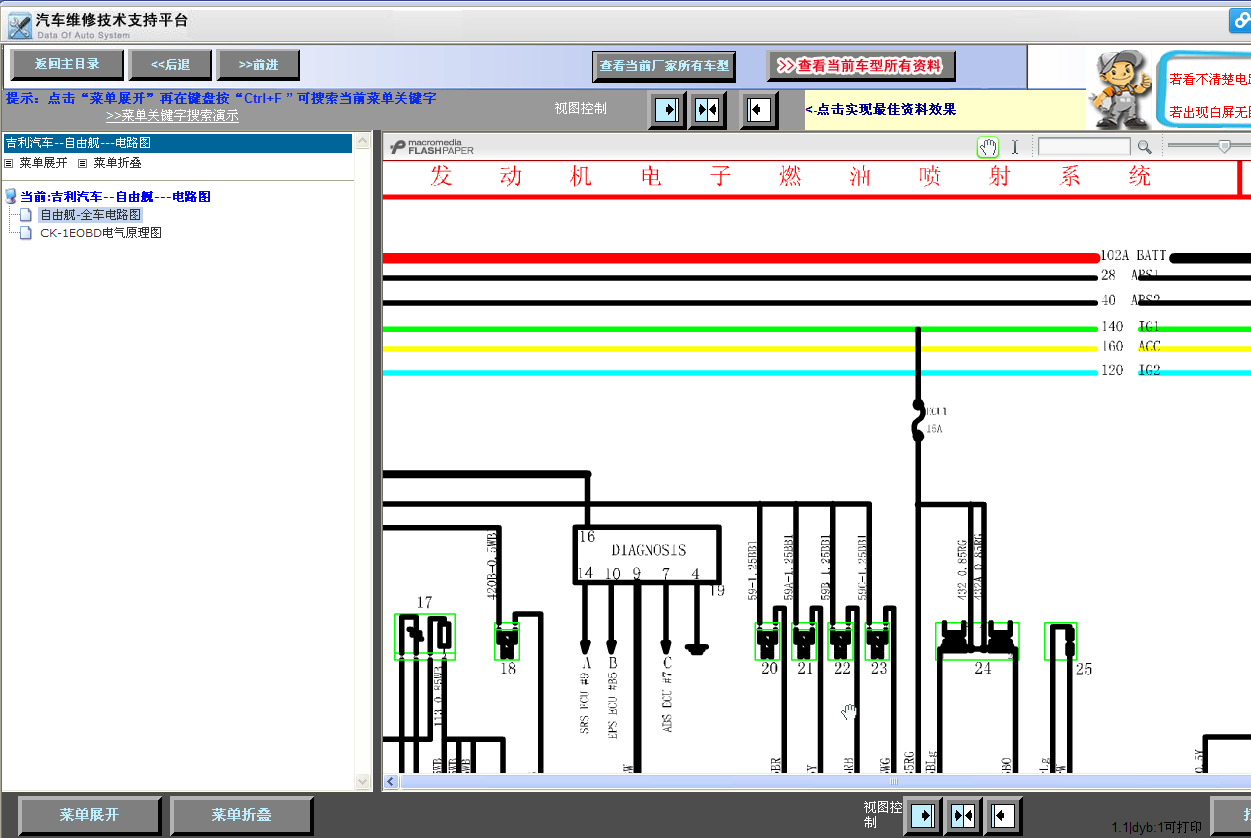Select the FlashPaper hand pan tool
The image size is (1251, 838).
click(x=988, y=148)
